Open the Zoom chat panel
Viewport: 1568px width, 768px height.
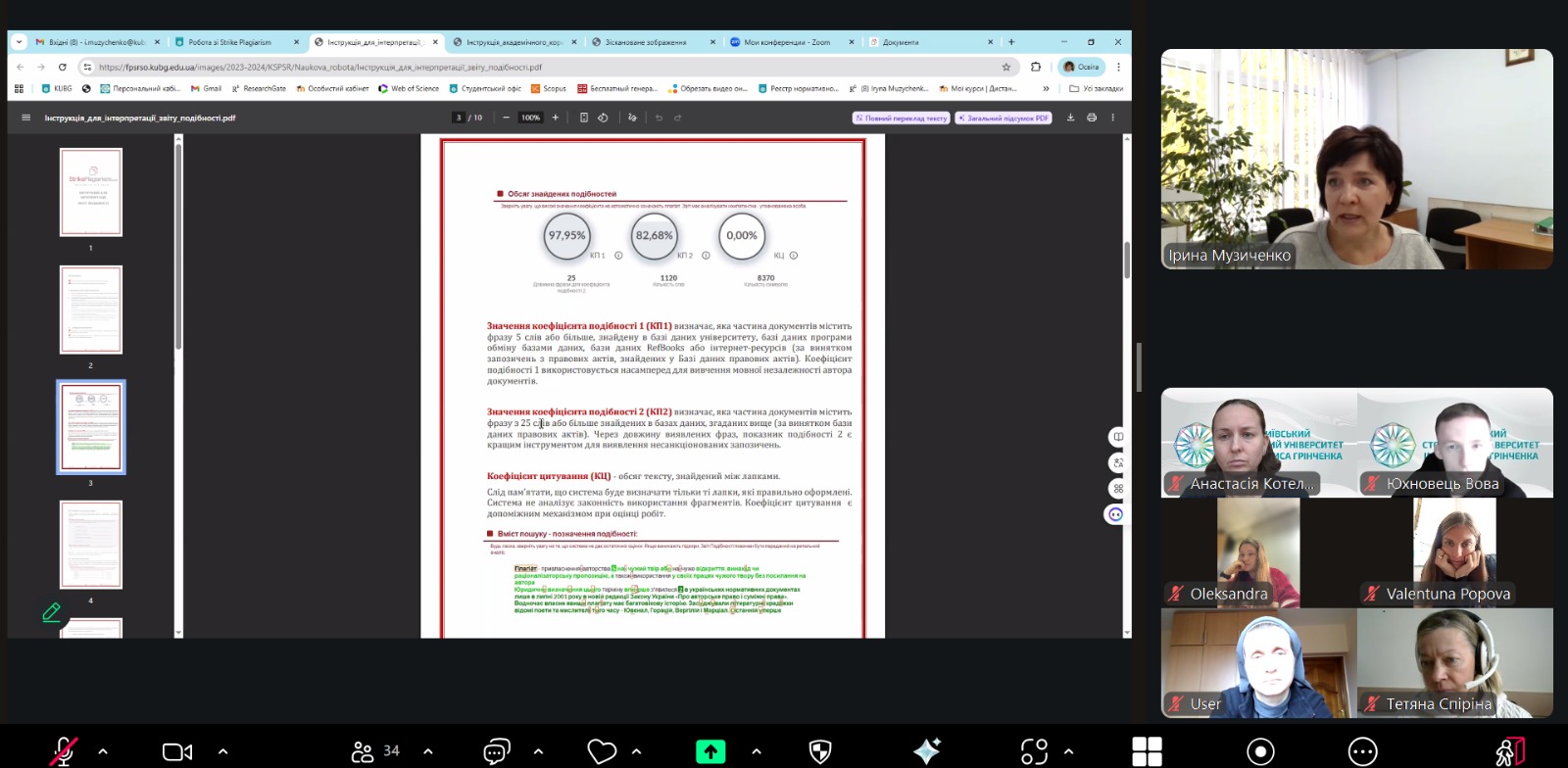pyautogui.click(x=497, y=751)
